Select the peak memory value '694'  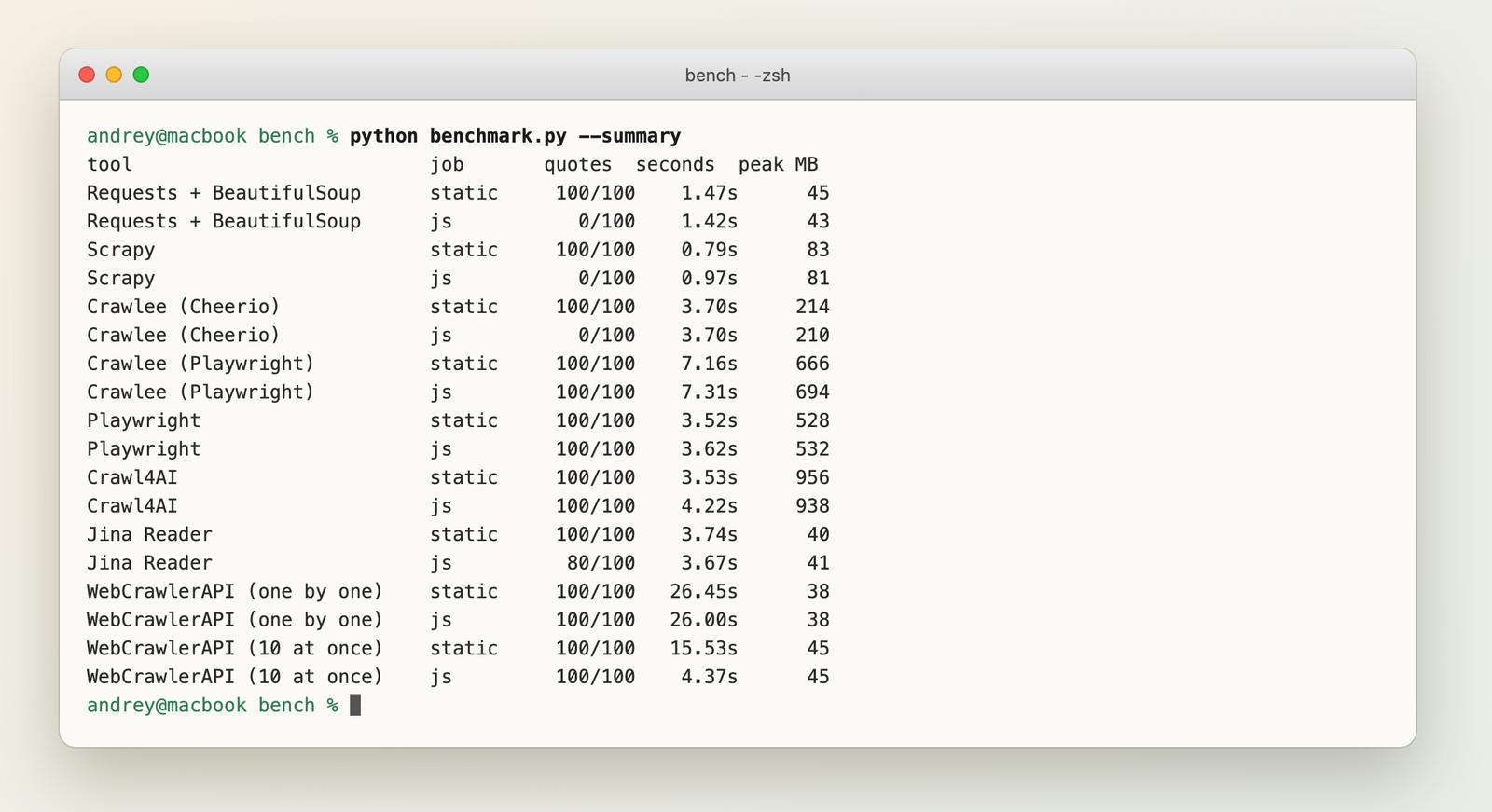click(x=812, y=392)
